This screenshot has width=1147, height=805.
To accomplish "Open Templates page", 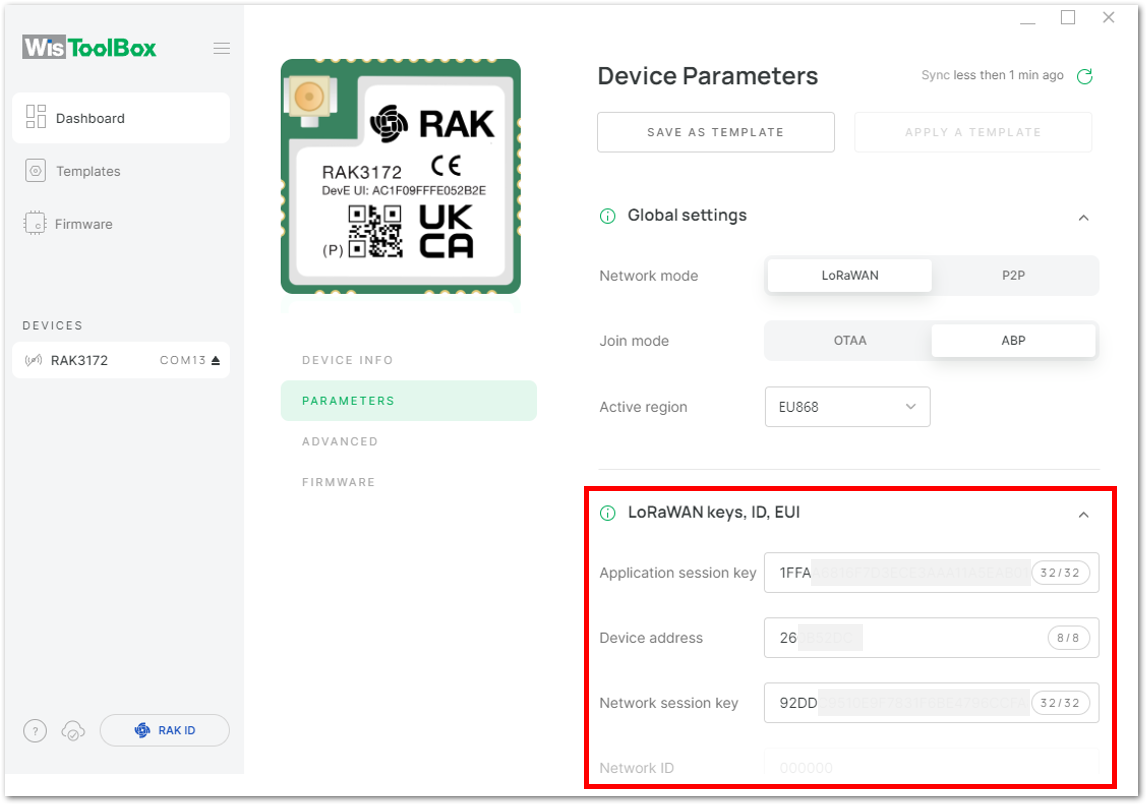I will (88, 171).
